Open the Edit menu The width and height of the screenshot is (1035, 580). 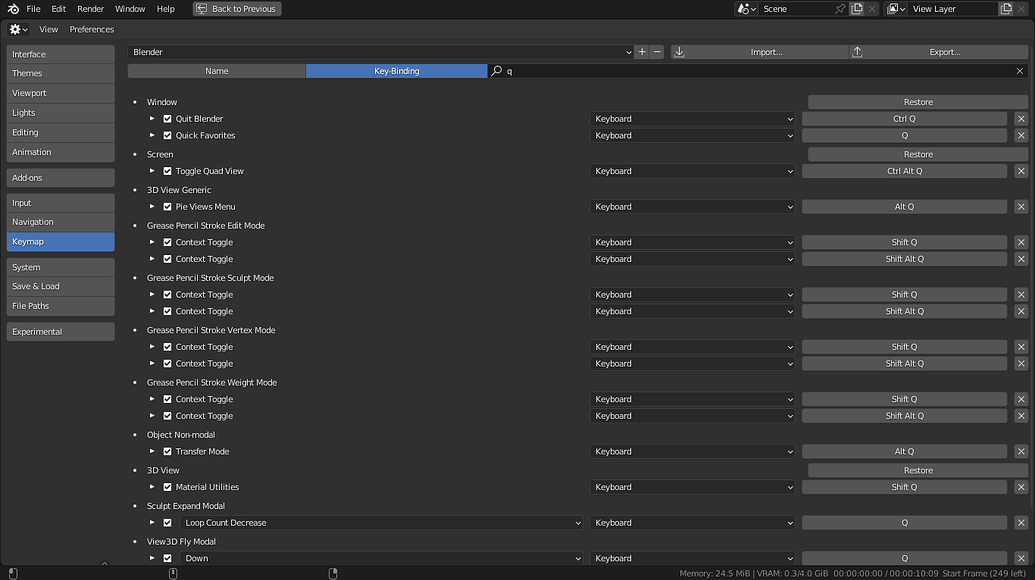tap(58, 9)
